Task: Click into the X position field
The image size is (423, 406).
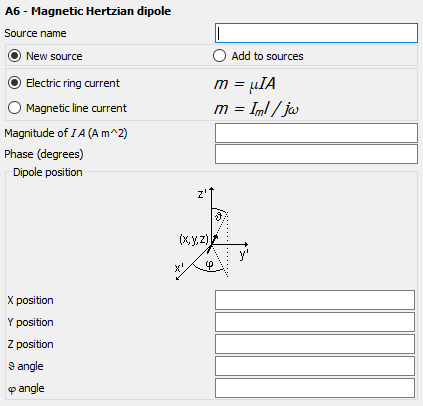Action: (x=315, y=300)
